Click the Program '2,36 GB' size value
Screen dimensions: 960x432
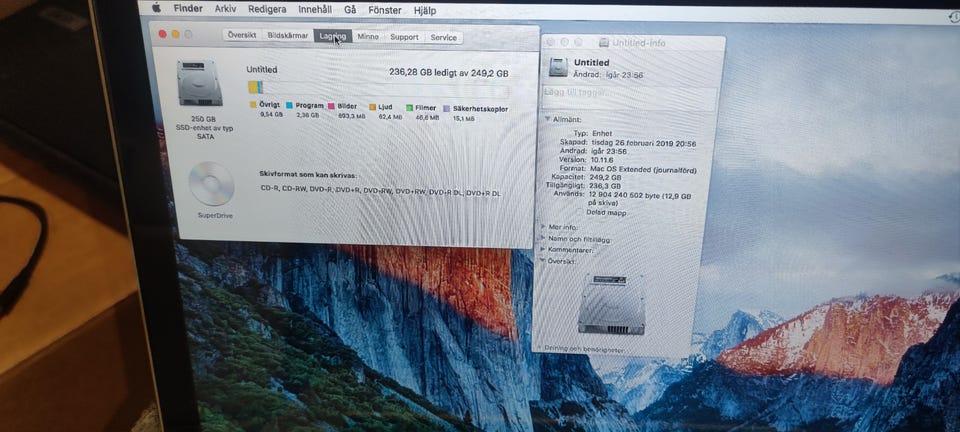coord(307,115)
